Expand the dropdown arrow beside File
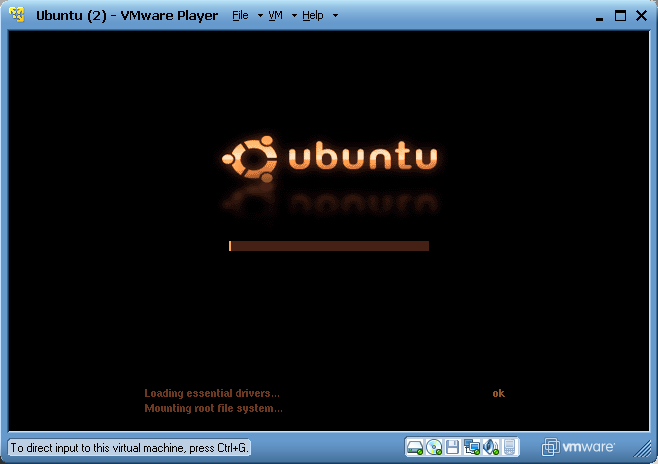 click(260, 16)
